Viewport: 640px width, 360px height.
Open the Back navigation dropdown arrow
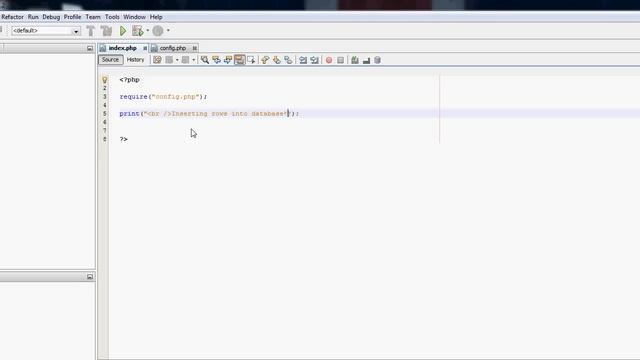pos(177,60)
